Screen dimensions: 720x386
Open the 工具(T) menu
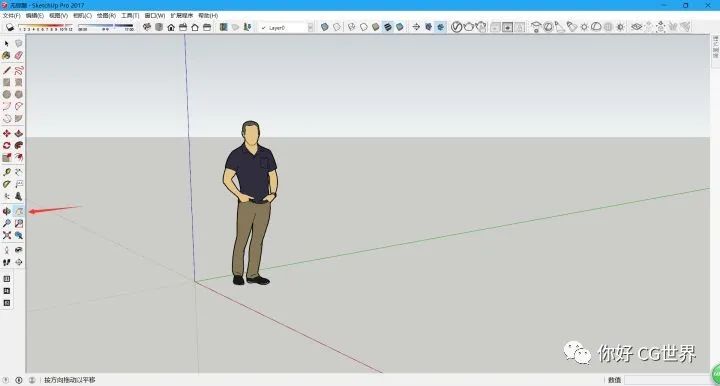pos(130,16)
